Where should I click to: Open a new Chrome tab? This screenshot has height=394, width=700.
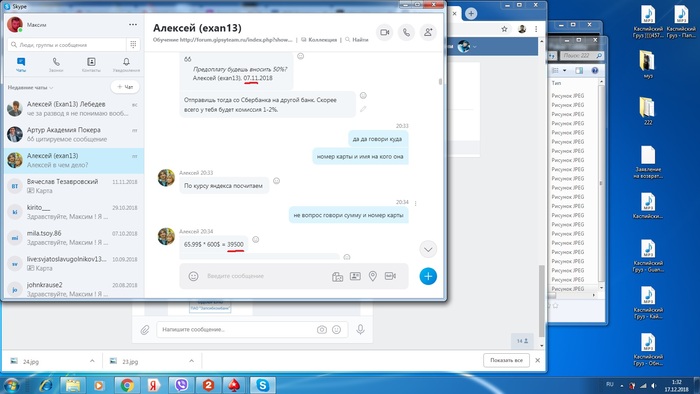(x=471, y=14)
